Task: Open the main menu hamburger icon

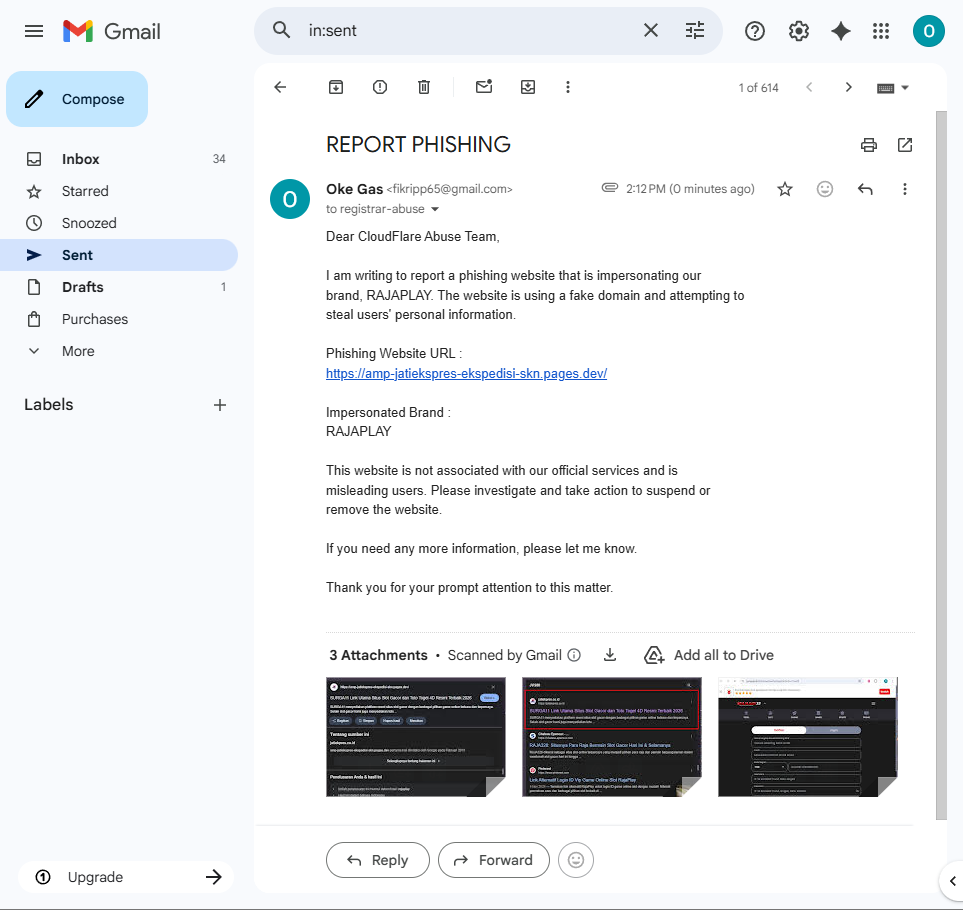Action: click(34, 31)
